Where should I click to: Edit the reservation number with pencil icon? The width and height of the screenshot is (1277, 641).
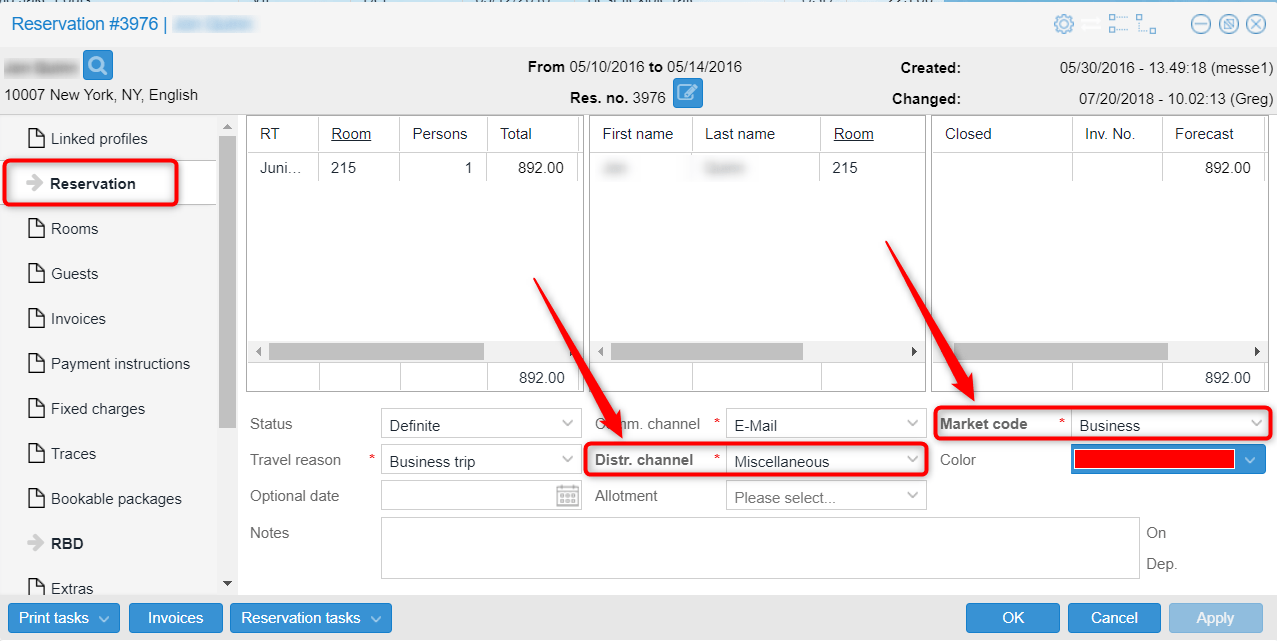point(688,94)
